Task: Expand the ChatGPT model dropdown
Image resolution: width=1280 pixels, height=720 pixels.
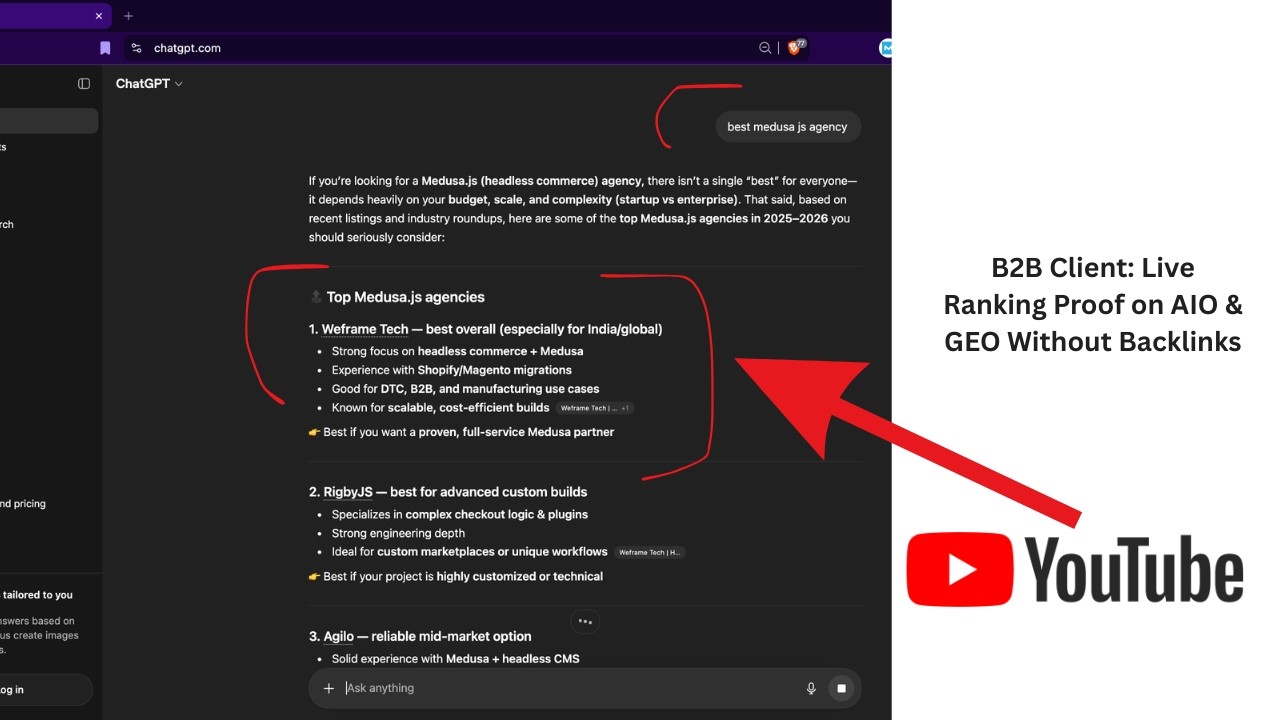Action: [149, 84]
